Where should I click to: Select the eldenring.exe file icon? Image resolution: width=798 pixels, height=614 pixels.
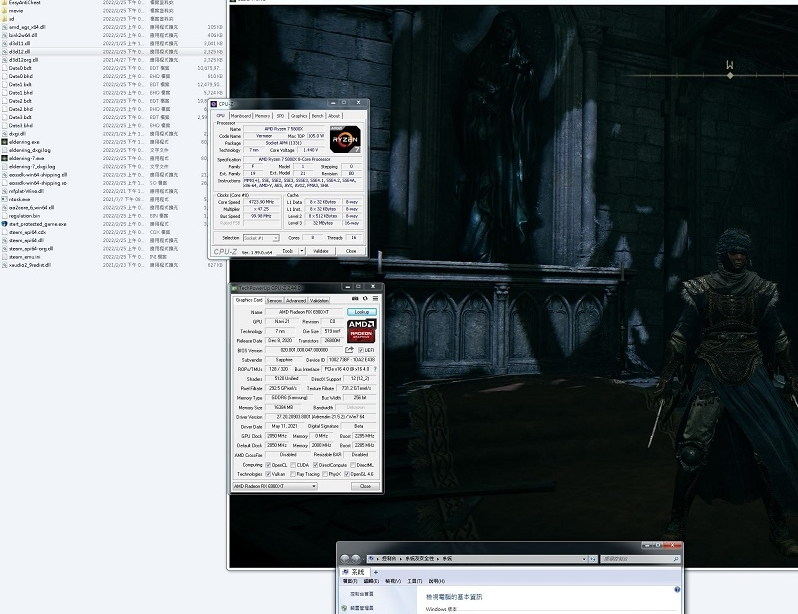coord(4,142)
